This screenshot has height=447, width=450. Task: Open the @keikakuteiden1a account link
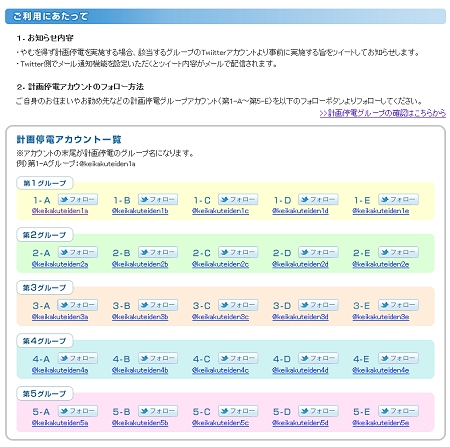coord(60,211)
